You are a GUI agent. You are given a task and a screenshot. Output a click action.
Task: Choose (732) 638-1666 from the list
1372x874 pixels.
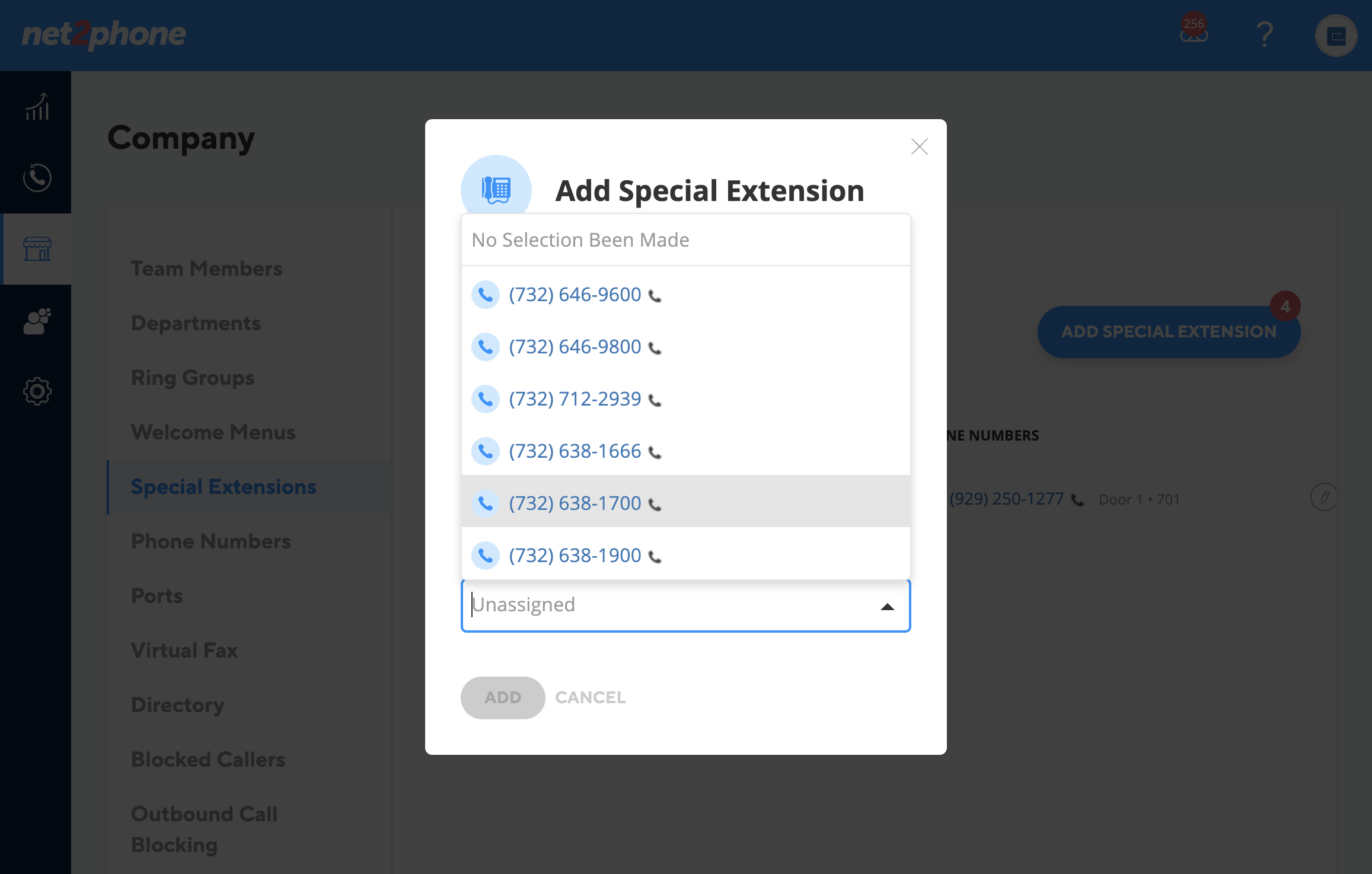(686, 451)
